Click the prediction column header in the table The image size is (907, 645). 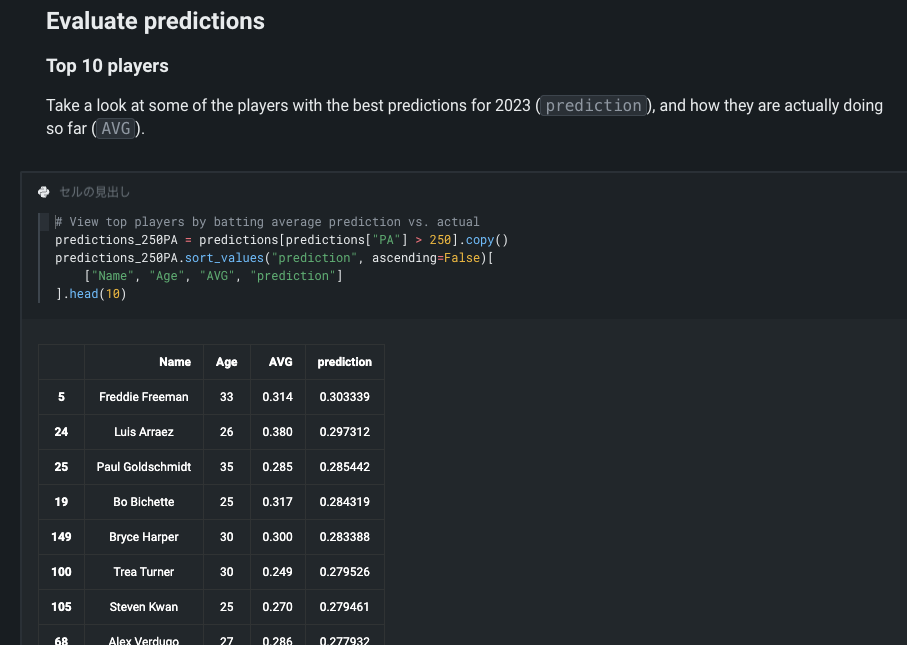(344, 362)
